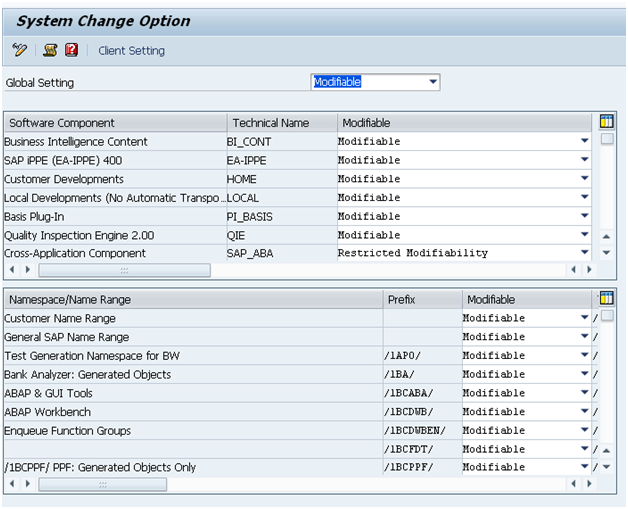Image resolution: width=628 pixels, height=509 pixels.
Task: Click left-side scroll-right arrow under Namespace table
Action: tap(28, 484)
